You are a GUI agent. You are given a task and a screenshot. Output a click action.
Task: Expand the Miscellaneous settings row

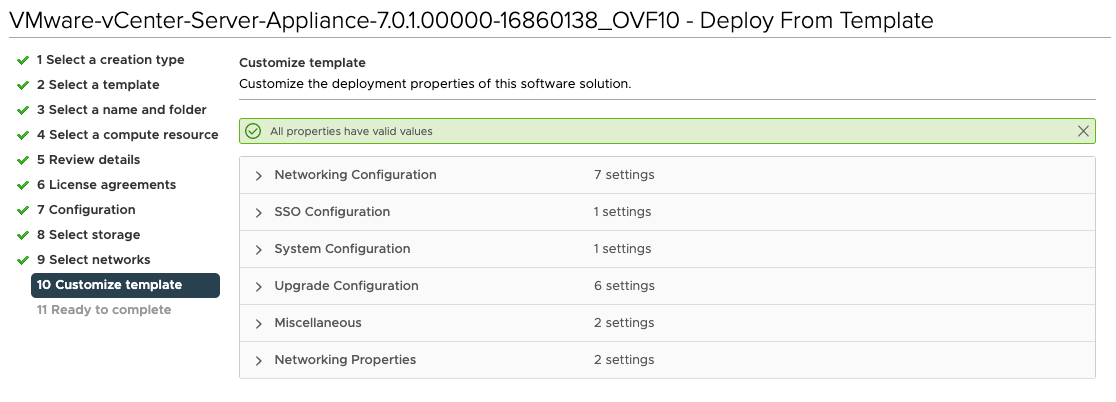pos(259,323)
